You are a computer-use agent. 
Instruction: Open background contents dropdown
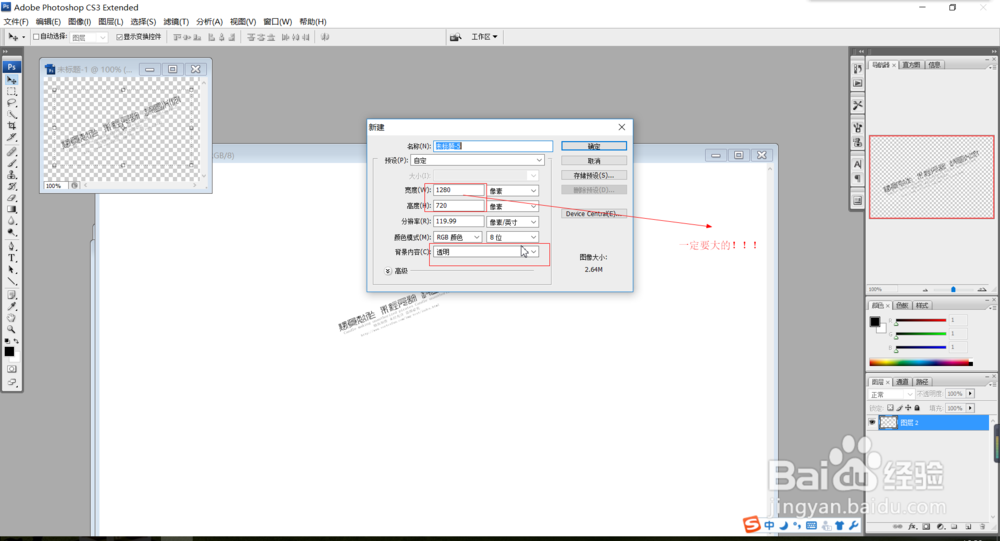pos(486,252)
